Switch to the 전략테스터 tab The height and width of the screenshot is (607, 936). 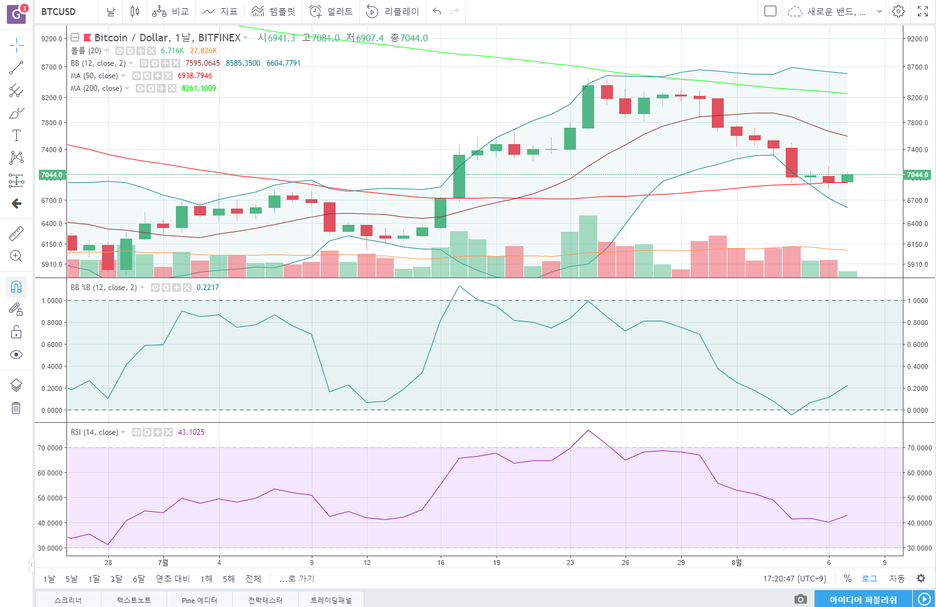pyautogui.click(x=265, y=600)
